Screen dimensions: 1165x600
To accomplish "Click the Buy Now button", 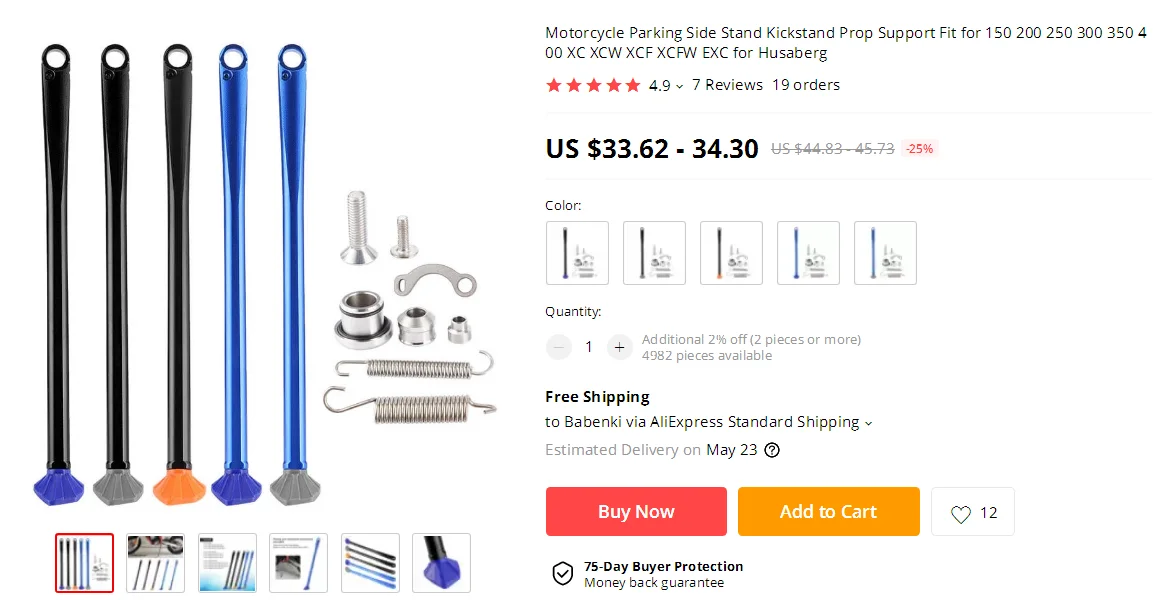I will click(x=636, y=512).
